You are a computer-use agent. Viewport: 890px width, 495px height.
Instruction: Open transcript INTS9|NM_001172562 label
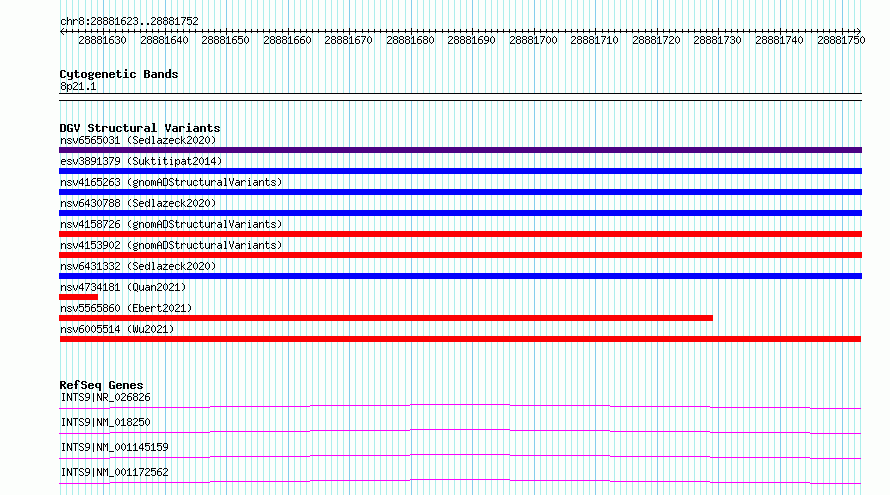tap(115, 472)
